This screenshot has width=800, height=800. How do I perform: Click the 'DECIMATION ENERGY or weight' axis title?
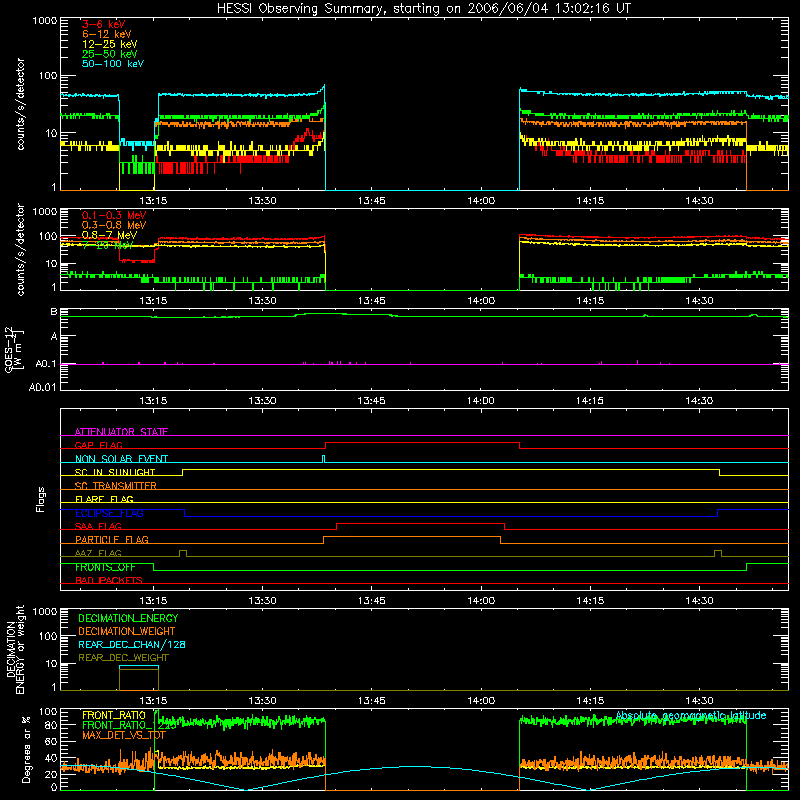(x=15, y=649)
